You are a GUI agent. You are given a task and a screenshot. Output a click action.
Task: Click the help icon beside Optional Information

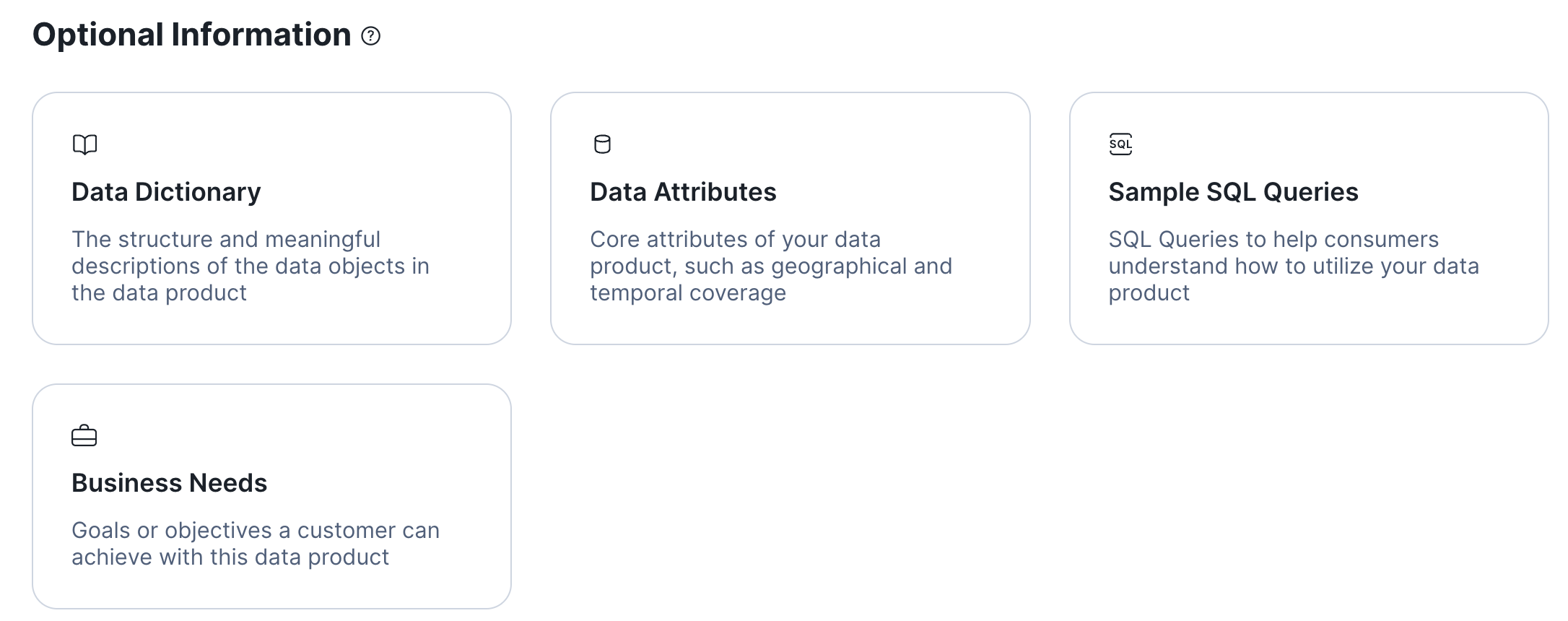(x=370, y=36)
